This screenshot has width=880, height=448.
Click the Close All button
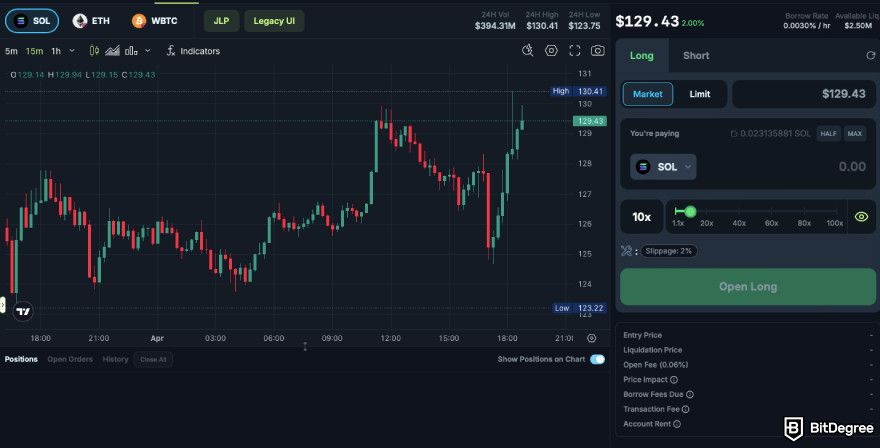pos(153,359)
